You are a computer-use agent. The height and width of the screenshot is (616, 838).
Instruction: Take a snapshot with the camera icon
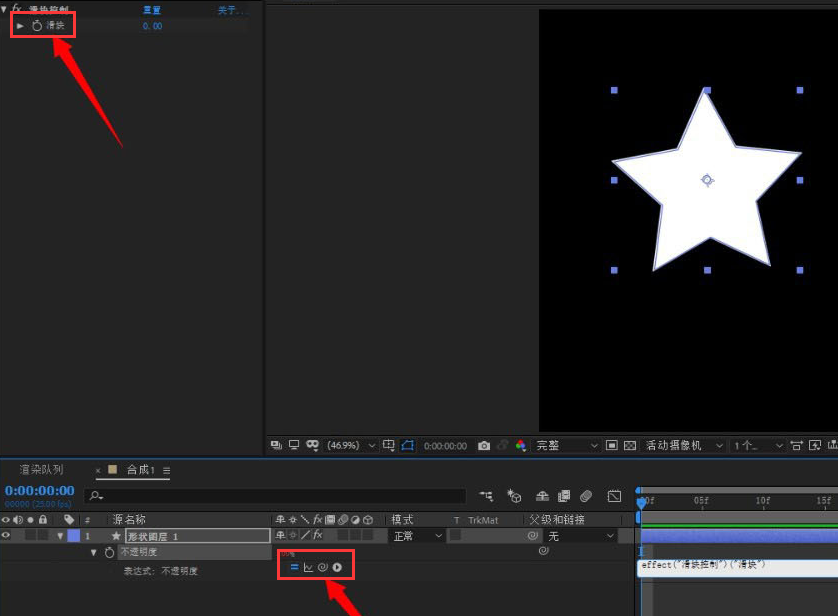[x=484, y=446]
